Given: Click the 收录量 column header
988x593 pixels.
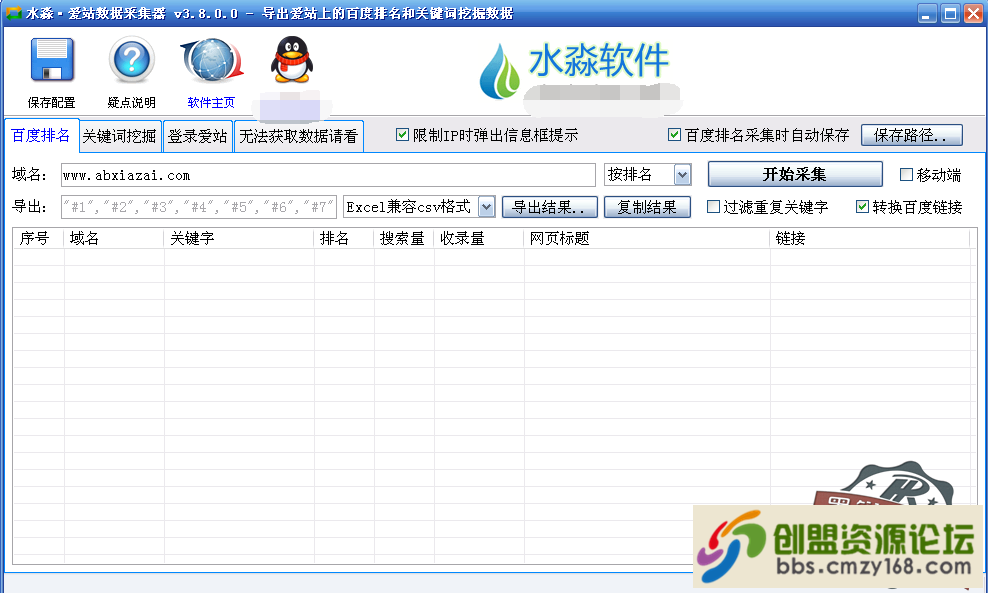Looking at the screenshot, I should click(x=479, y=238).
